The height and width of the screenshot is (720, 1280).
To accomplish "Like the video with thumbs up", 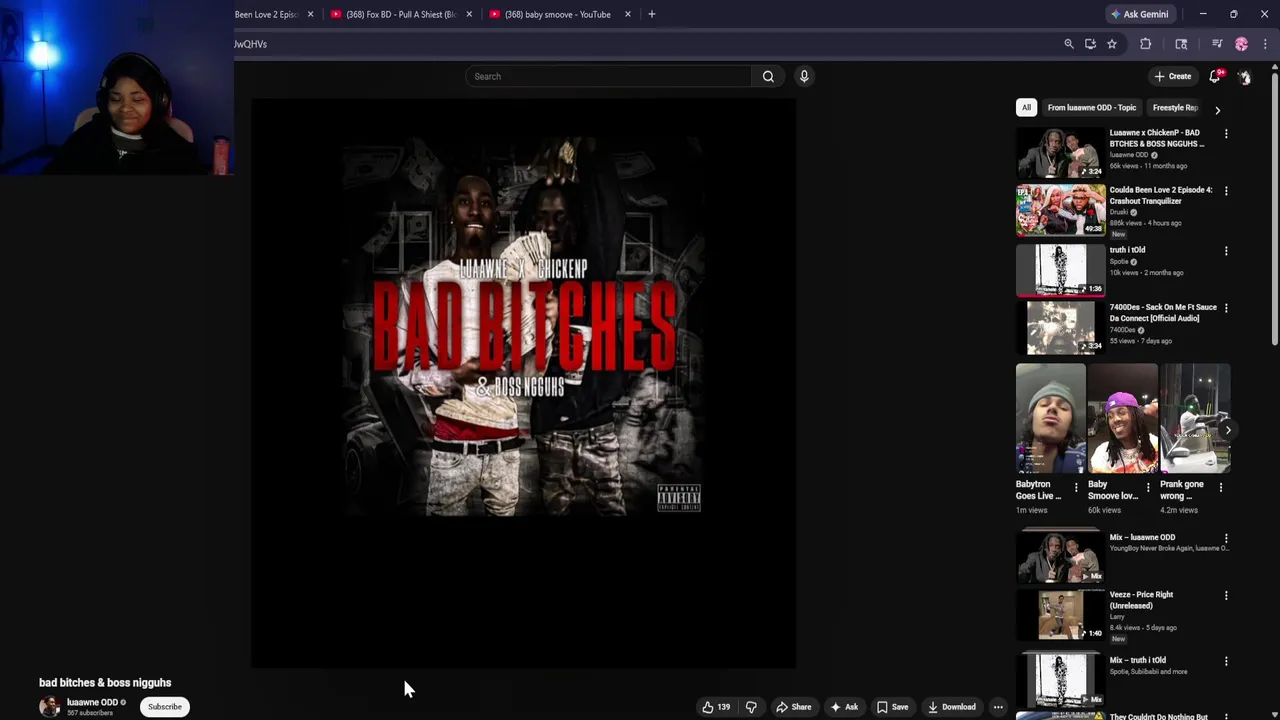I will click(x=716, y=707).
